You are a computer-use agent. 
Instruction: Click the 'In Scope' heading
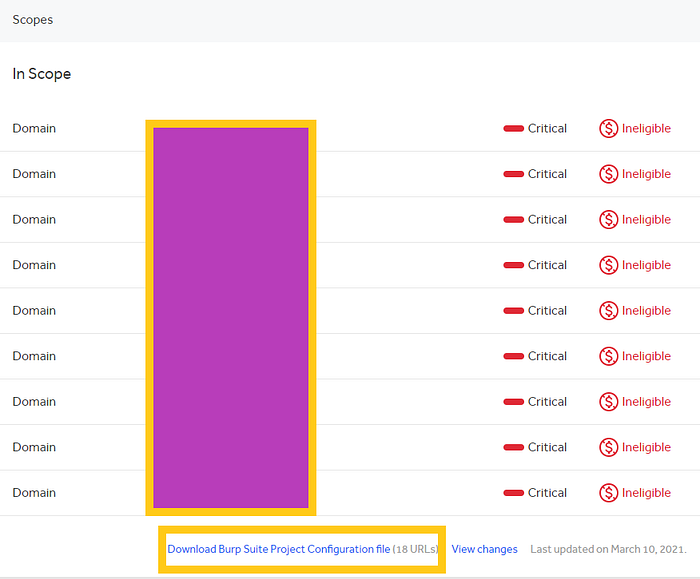point(42,74)
